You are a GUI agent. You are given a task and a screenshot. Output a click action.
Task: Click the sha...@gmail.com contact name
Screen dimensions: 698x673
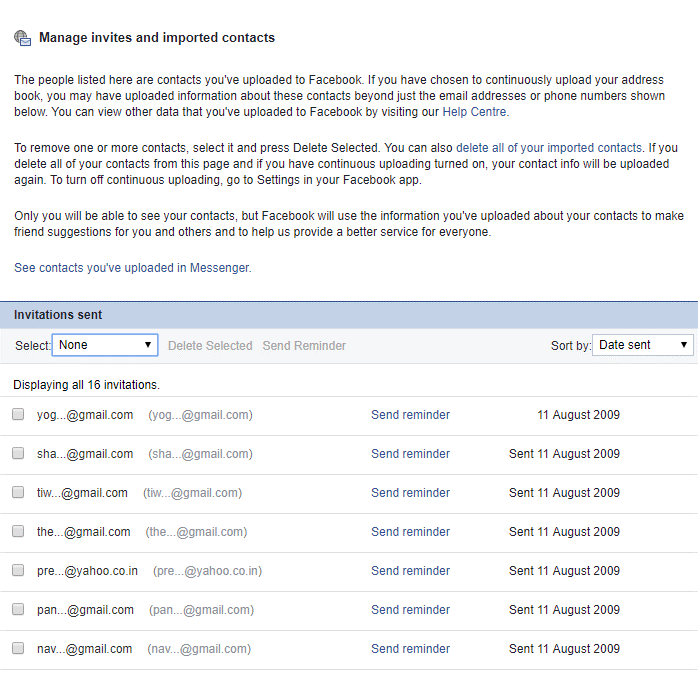85,454
